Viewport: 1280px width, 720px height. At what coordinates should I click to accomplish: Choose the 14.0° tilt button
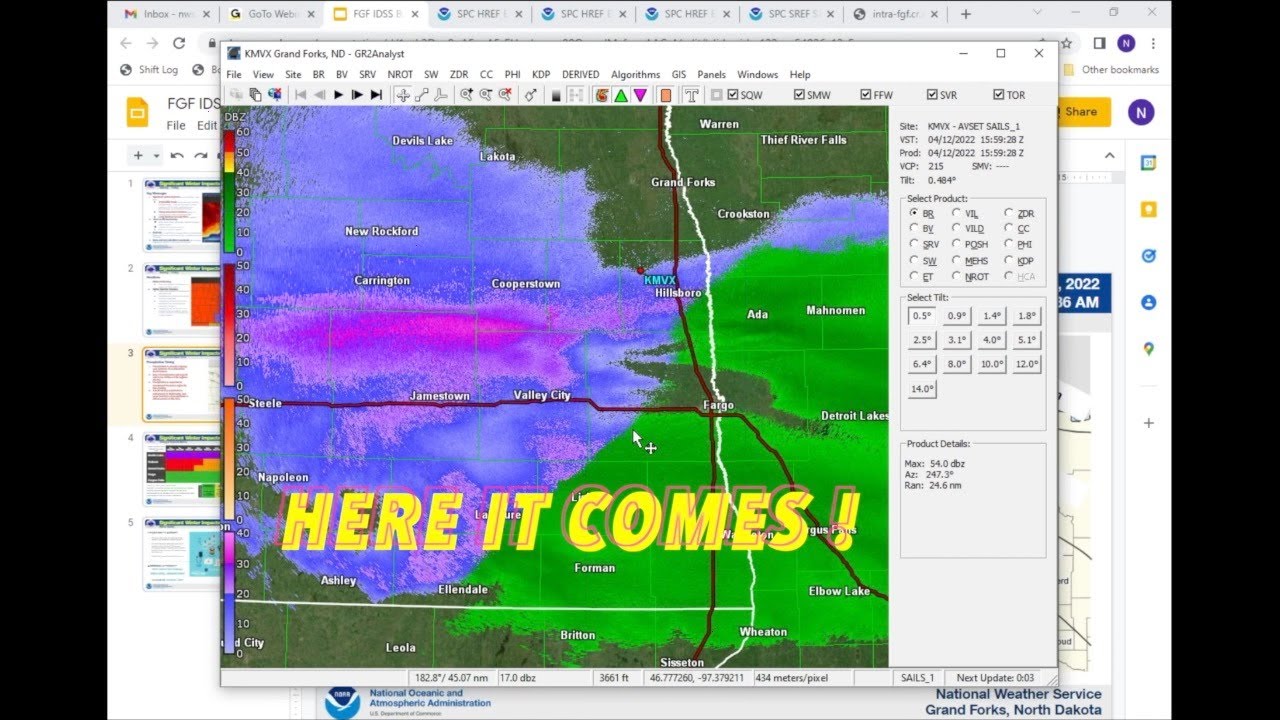tap(922, 389)
